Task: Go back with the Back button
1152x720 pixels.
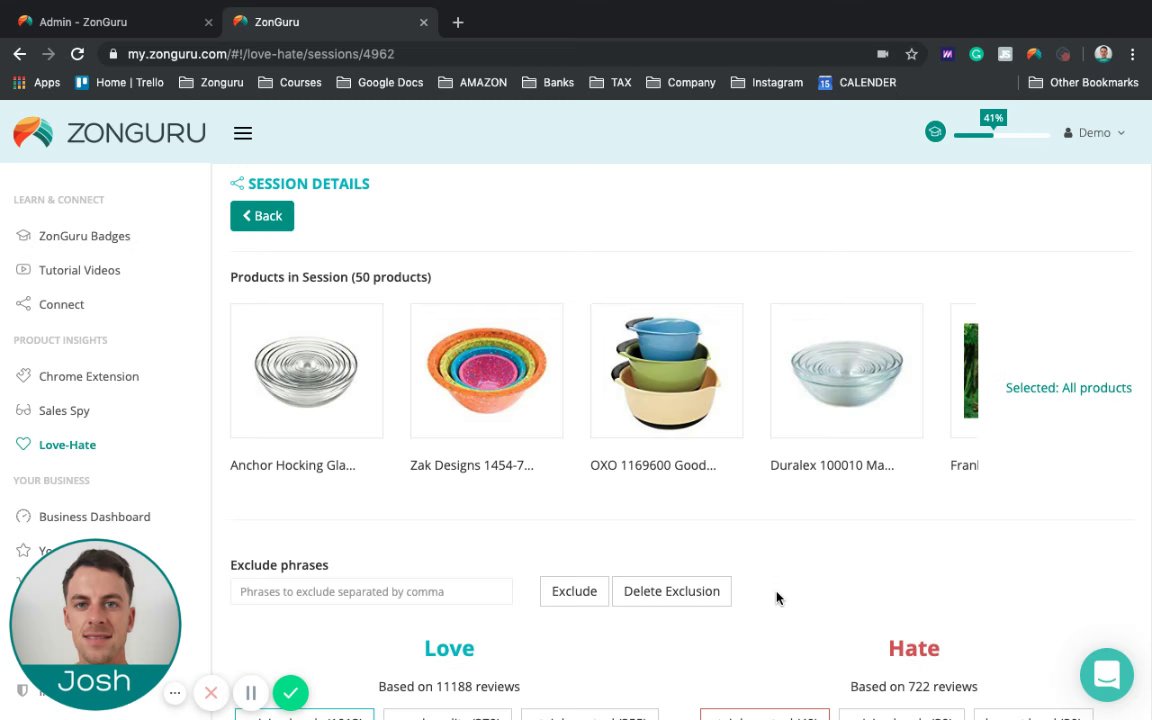Action: (x=262, y=216)
